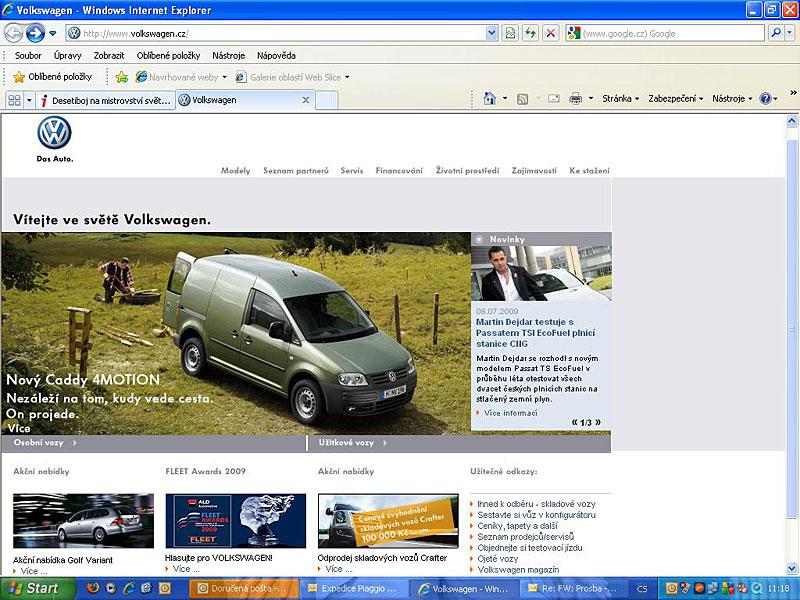Open the Zabezpečení dropdown menu
This screenshot has width=800, height=600.
[x=676, y=98]
